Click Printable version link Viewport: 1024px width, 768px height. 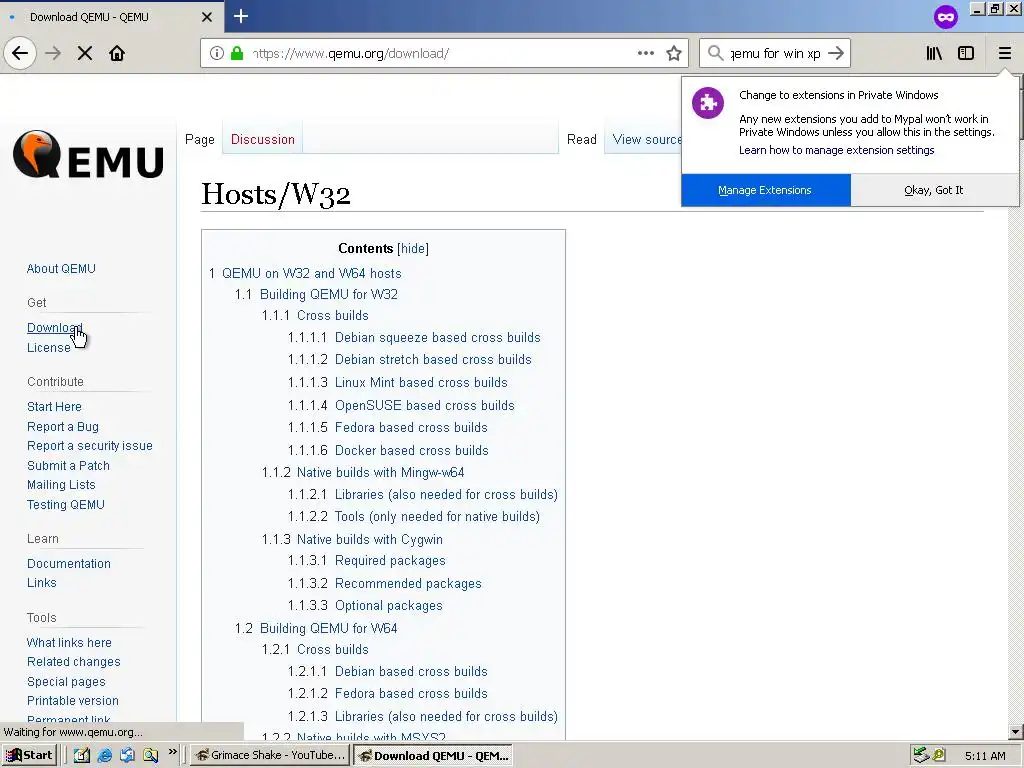point(73,701)
